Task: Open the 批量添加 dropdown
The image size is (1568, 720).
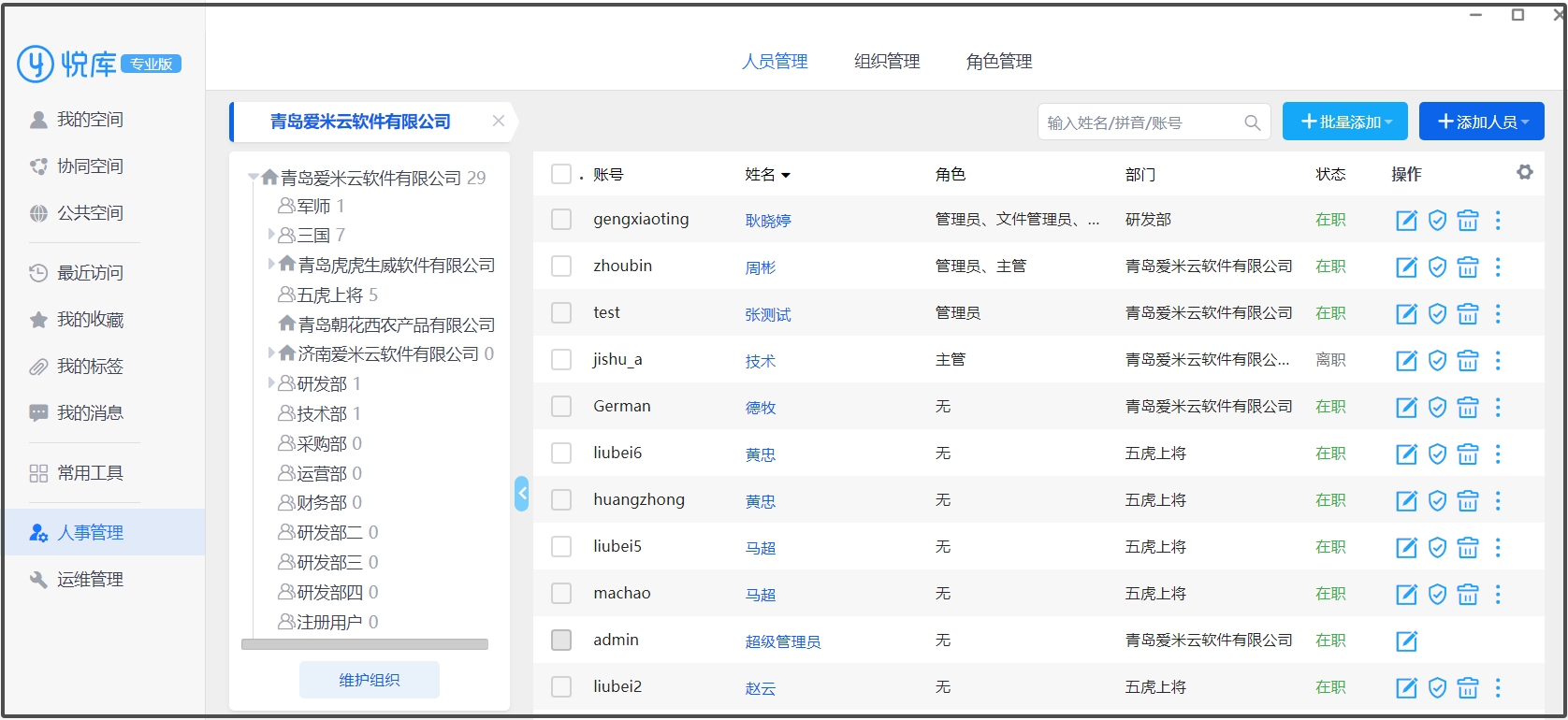Action: 1344,122
